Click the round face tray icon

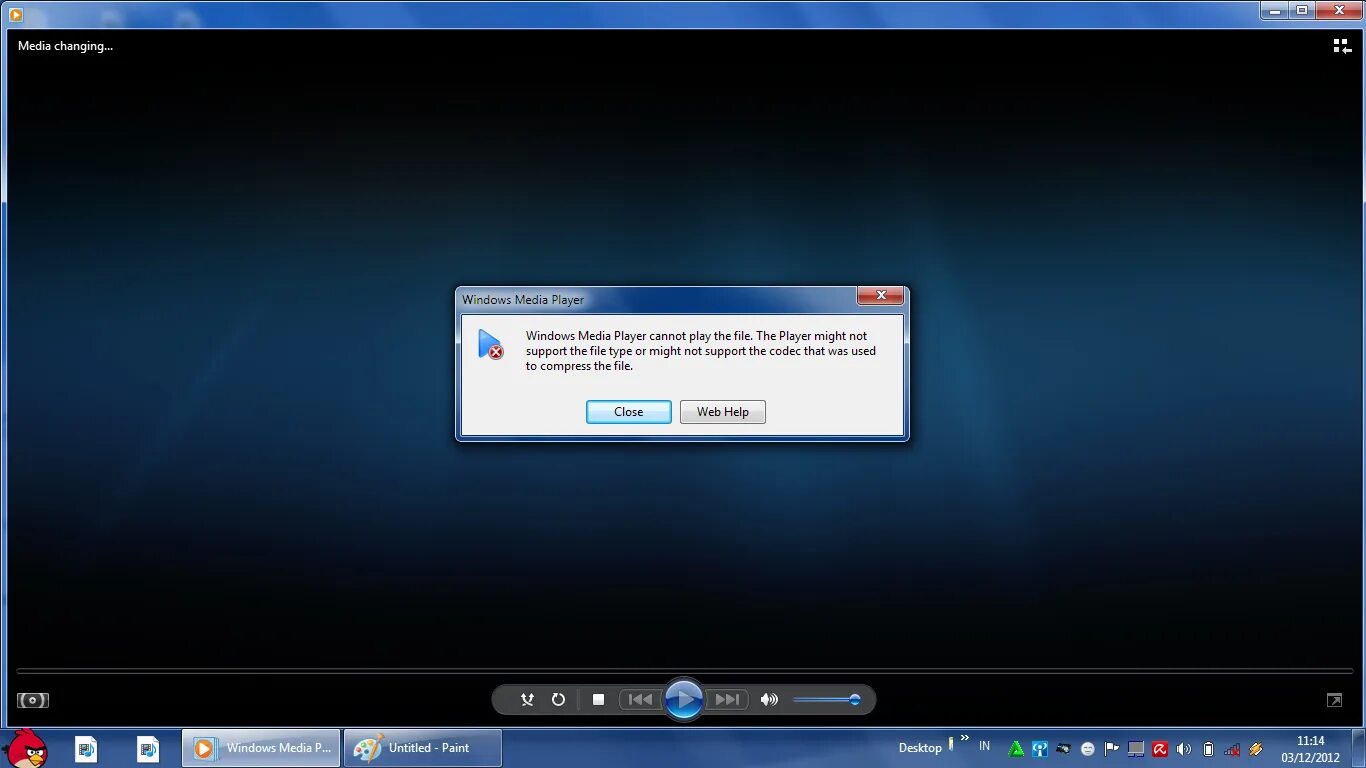tap(1088, 749)
